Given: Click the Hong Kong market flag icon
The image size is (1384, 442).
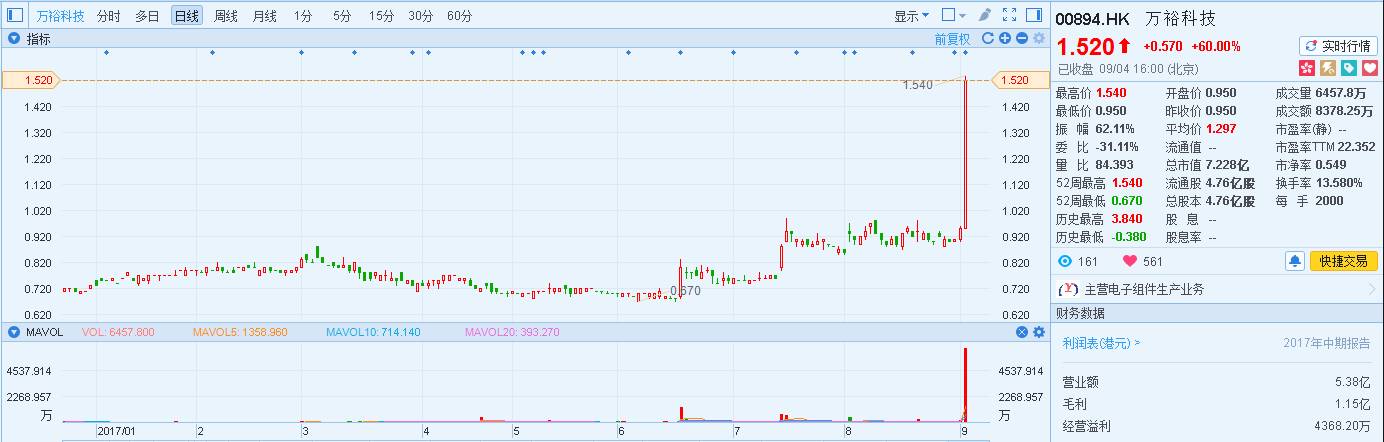Looking at the screenshot, I should coord(1307,68).
